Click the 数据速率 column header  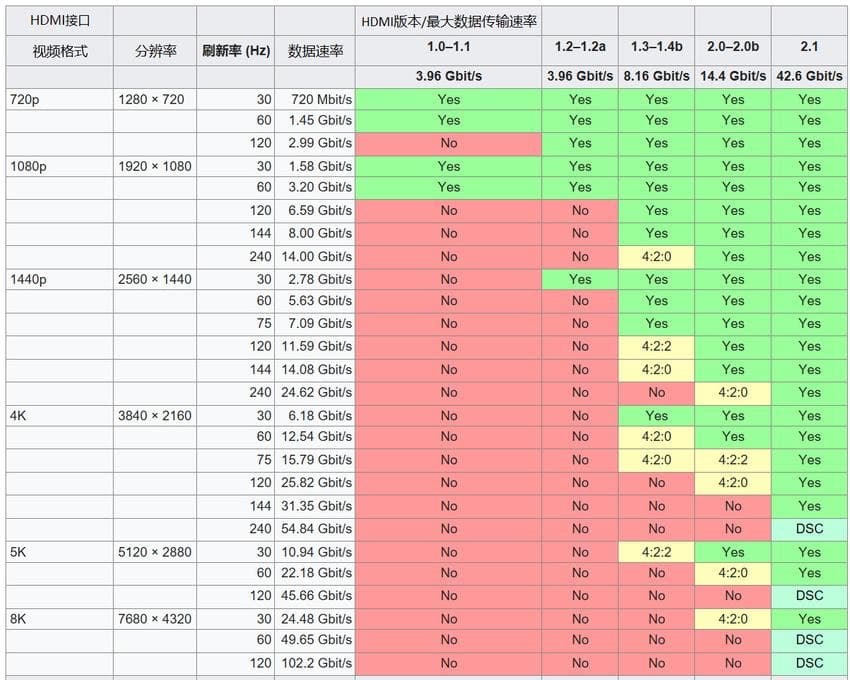tap(315, 51)
